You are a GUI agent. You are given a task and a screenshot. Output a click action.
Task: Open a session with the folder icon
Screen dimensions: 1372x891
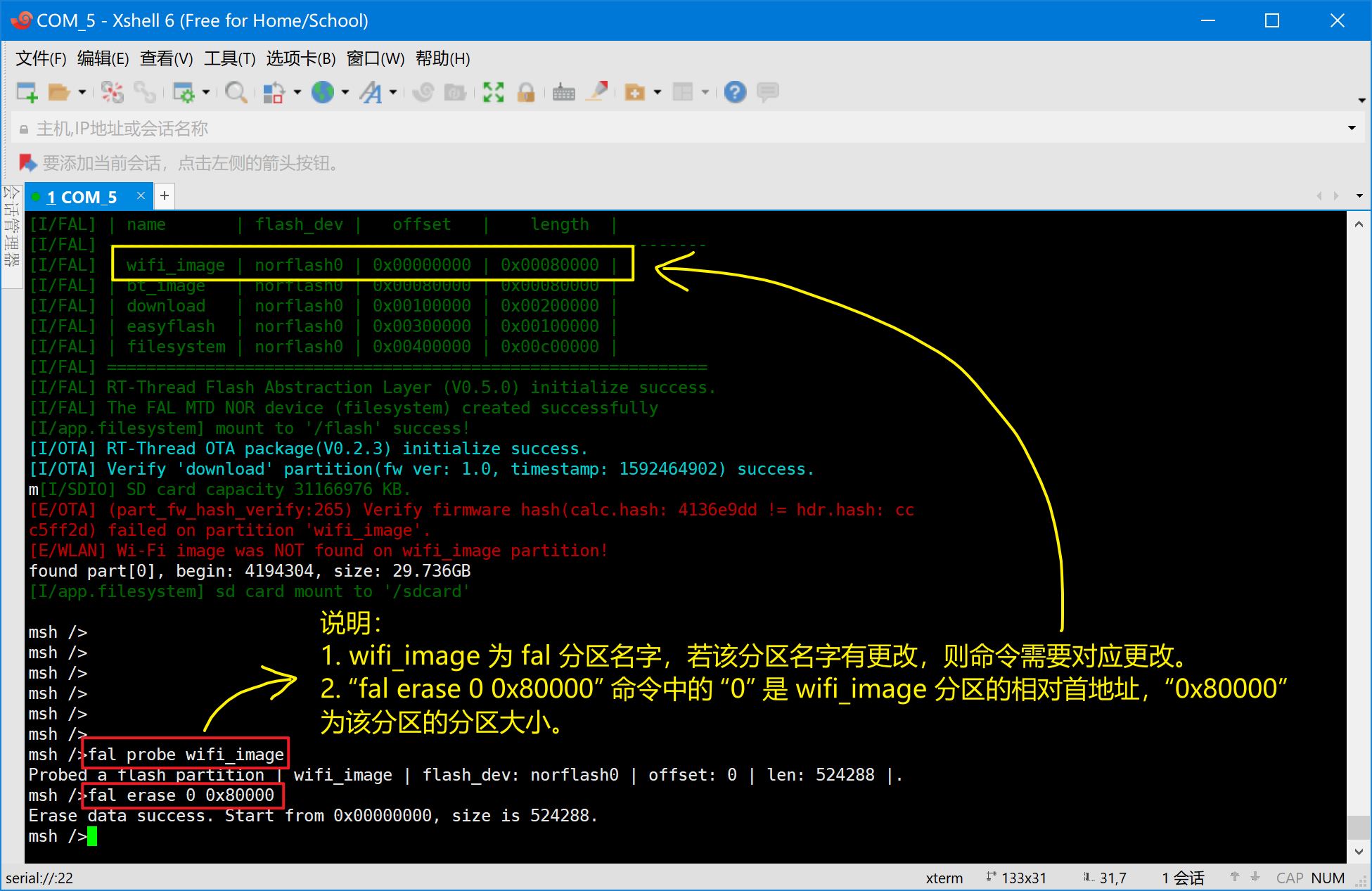[x=59, y=92]
